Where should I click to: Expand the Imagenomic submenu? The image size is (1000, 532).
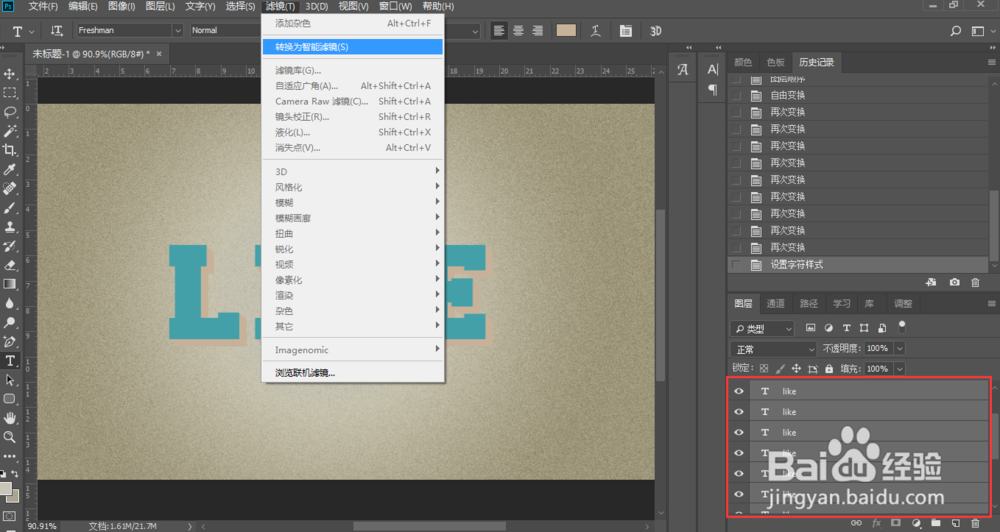pyautogui.click(x=353, y=350)
